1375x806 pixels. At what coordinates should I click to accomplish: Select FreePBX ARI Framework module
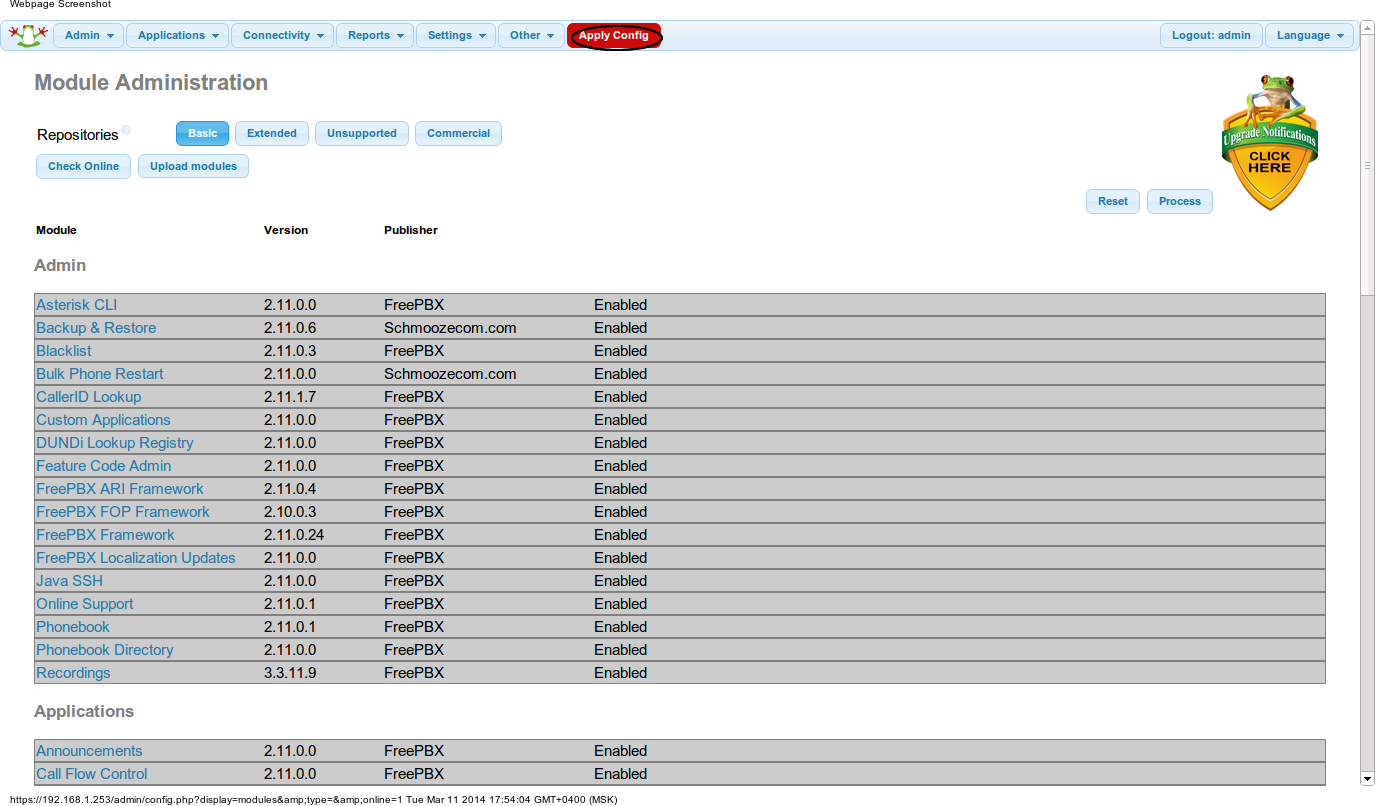coord(120,489)
